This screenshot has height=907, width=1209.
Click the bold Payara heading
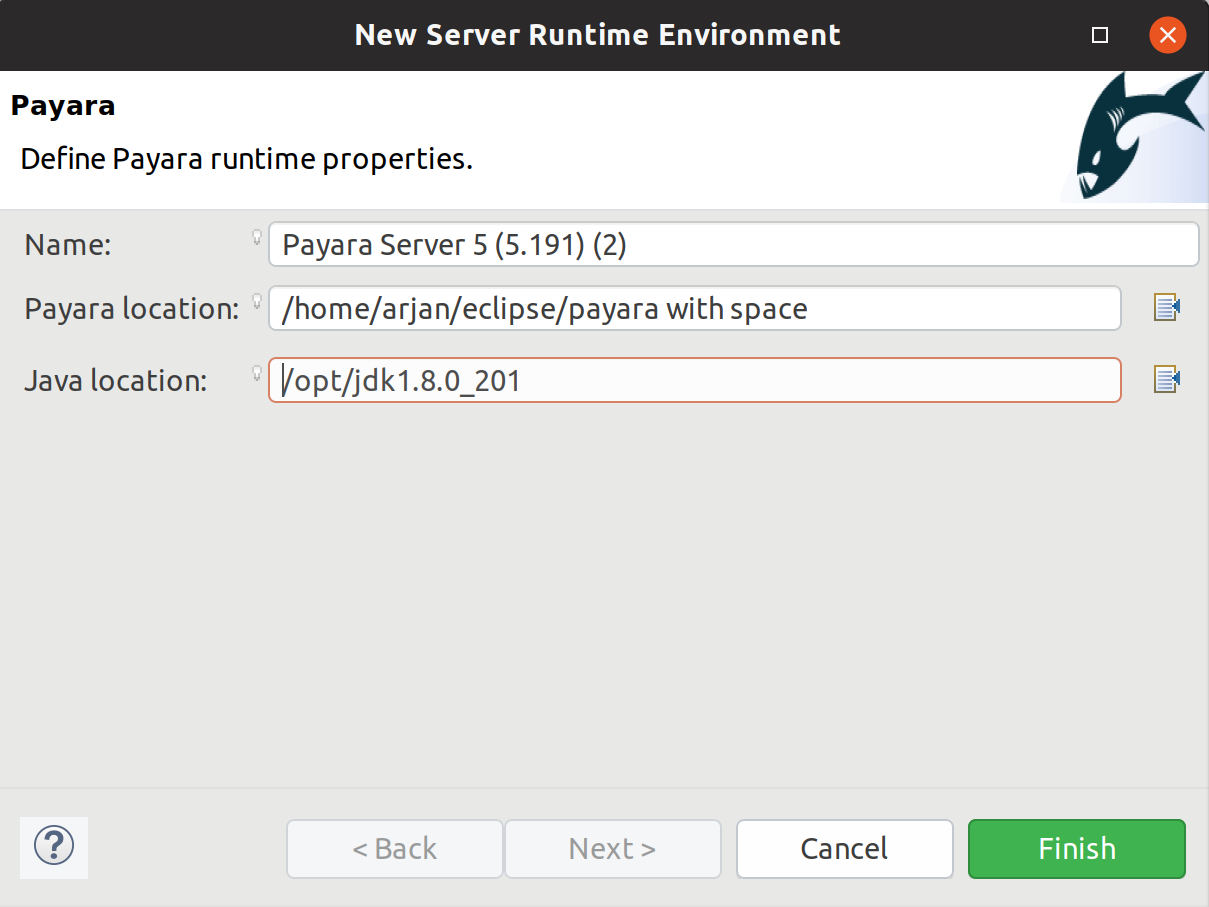click(63, 106)
